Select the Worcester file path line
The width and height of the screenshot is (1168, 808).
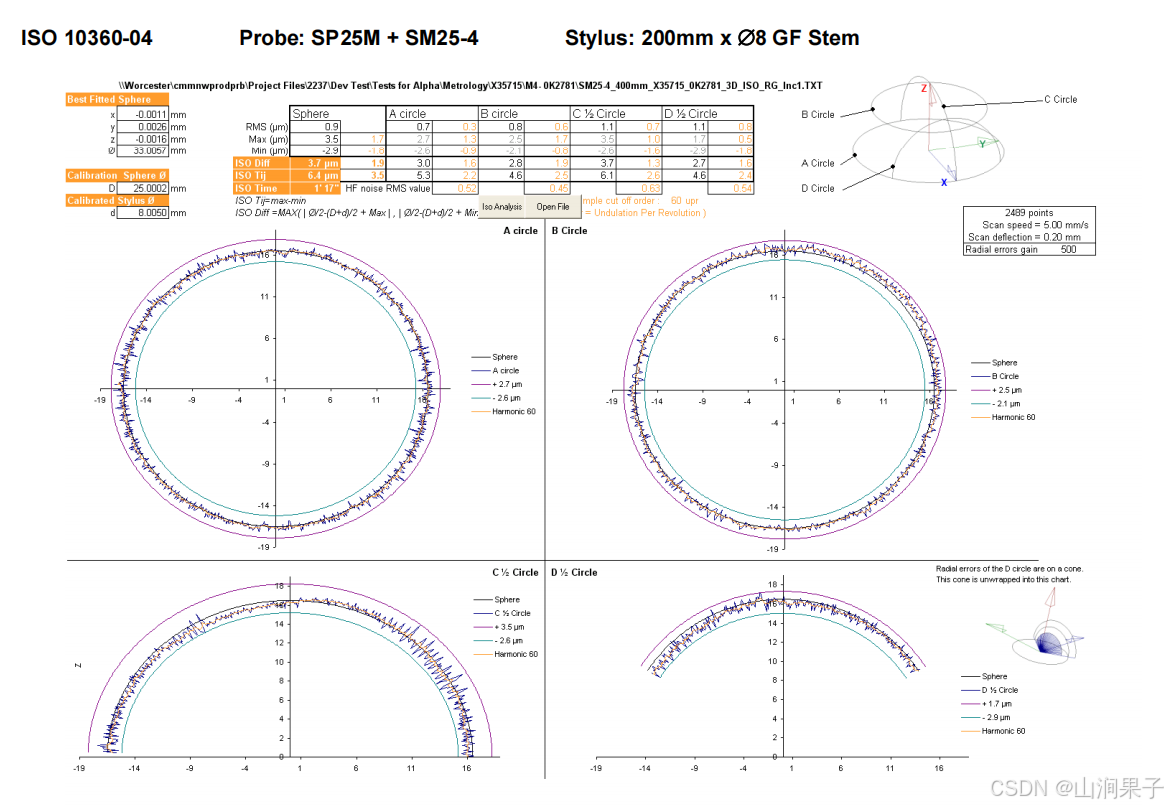(x=470, y=86)
